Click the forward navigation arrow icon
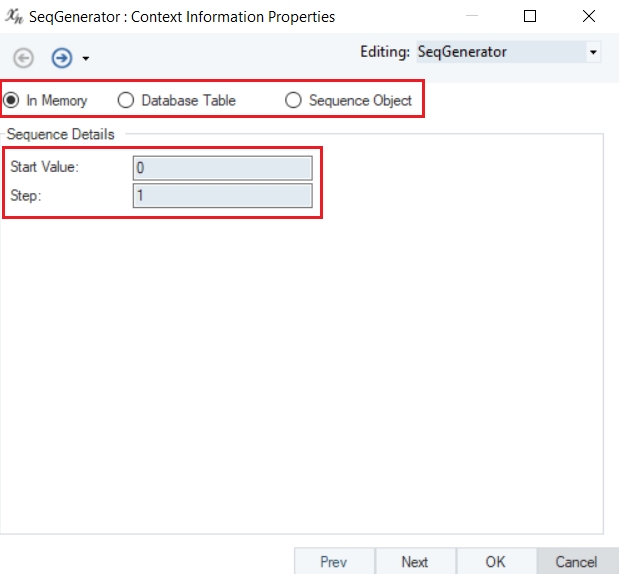The height and width of the screenshot is (574, 619). pyautogui.click(x=62, y=58)
